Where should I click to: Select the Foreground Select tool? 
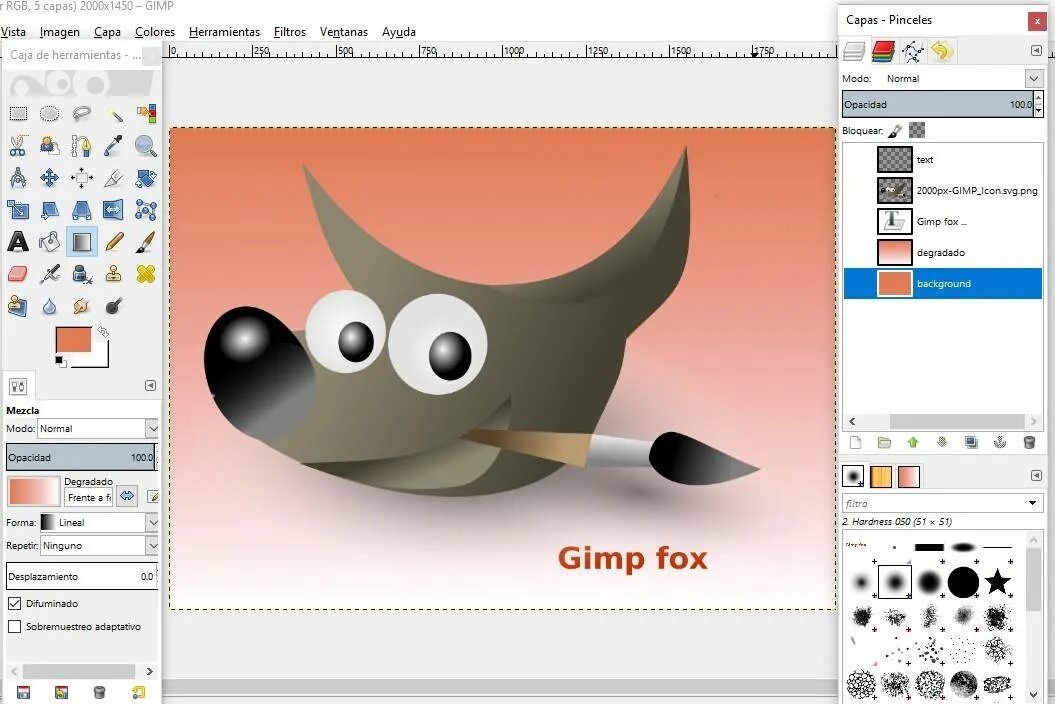[49, 145]
